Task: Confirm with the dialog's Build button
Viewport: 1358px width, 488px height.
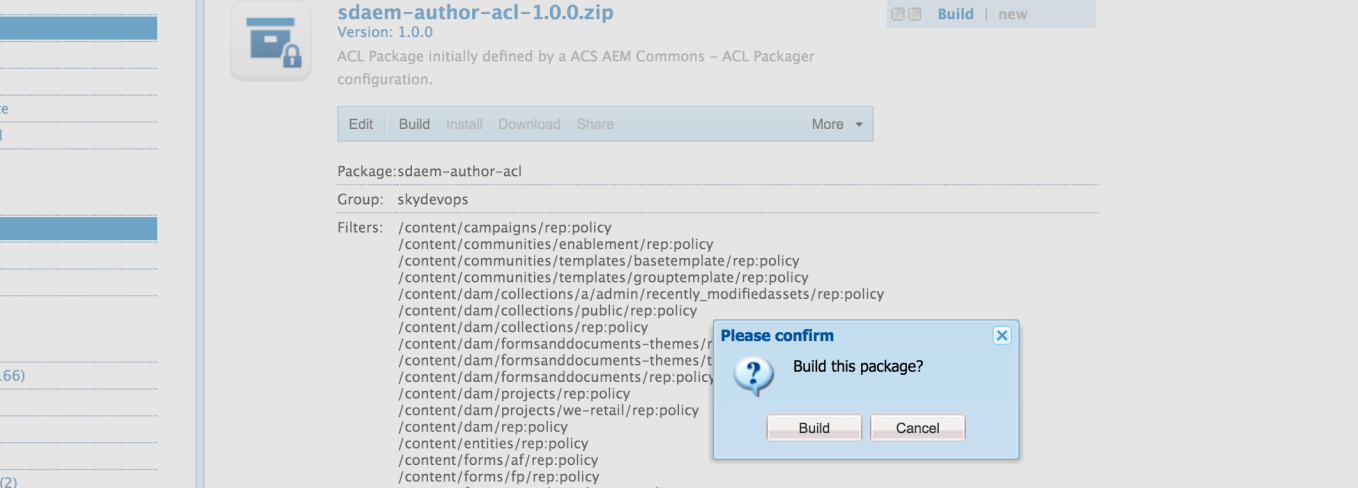Action: pos(814,428)
